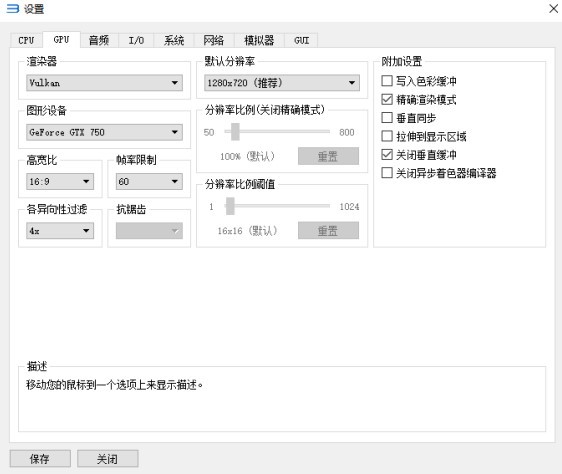Click the 附加设置 group title
Image resolution: width=562 pixels, height=474 pixels.
coord(401,61)
